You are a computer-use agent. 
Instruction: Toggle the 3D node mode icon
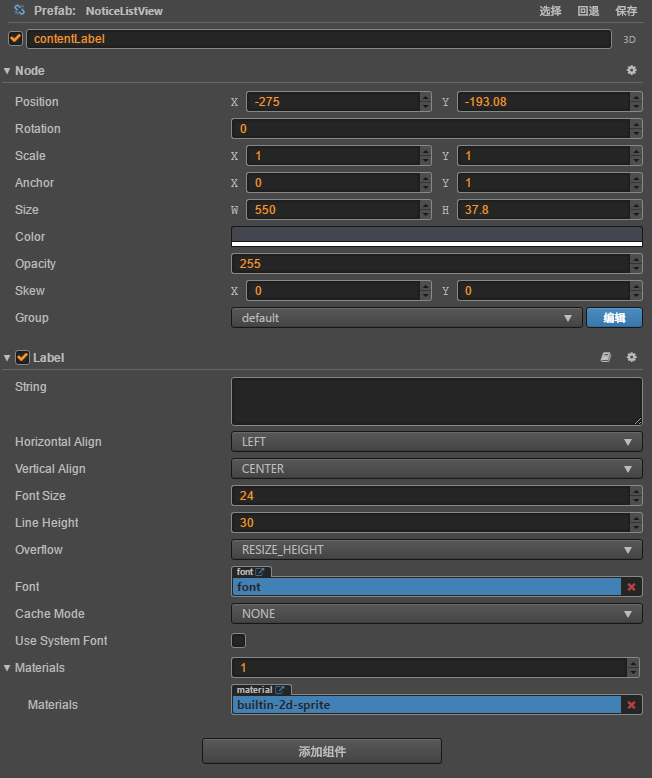pyautogui.click(x=630, y=40)
